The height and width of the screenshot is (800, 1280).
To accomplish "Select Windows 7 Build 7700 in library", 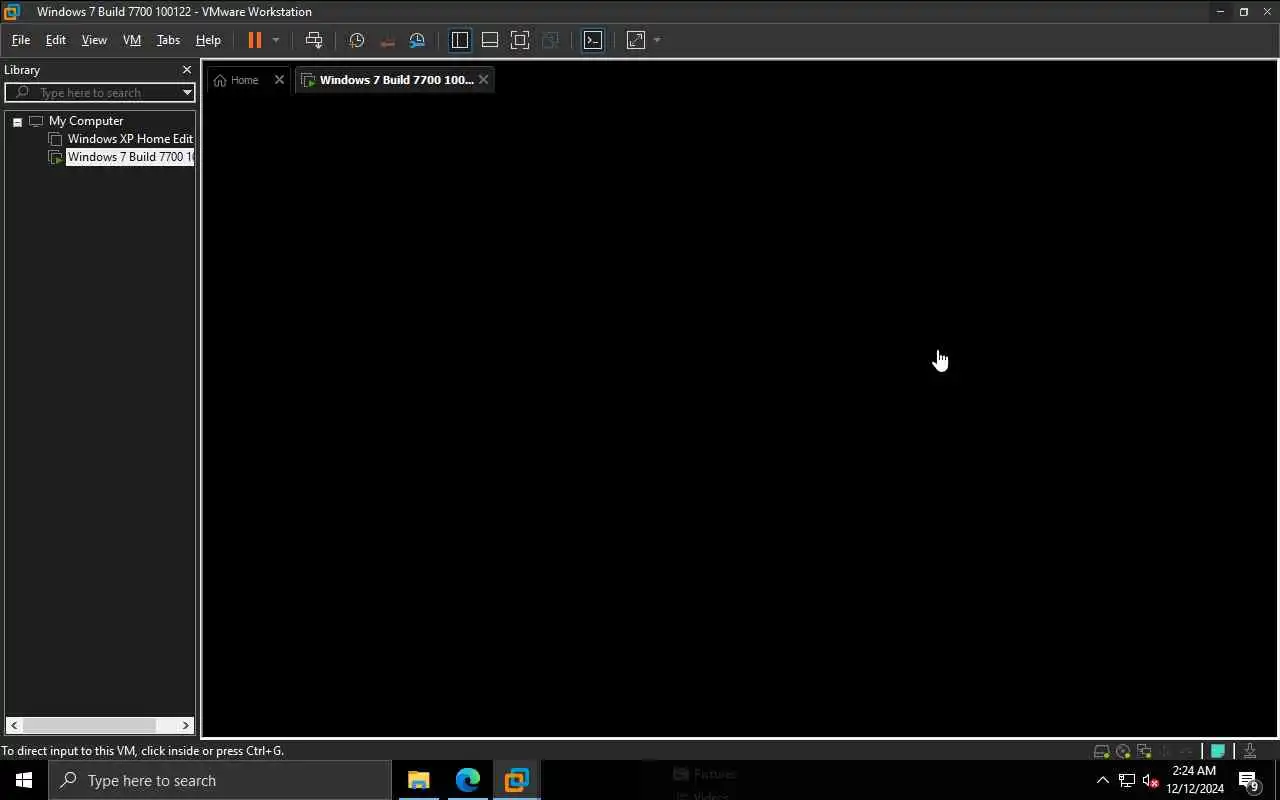I will pyautogui.click(x=130, y=157).
